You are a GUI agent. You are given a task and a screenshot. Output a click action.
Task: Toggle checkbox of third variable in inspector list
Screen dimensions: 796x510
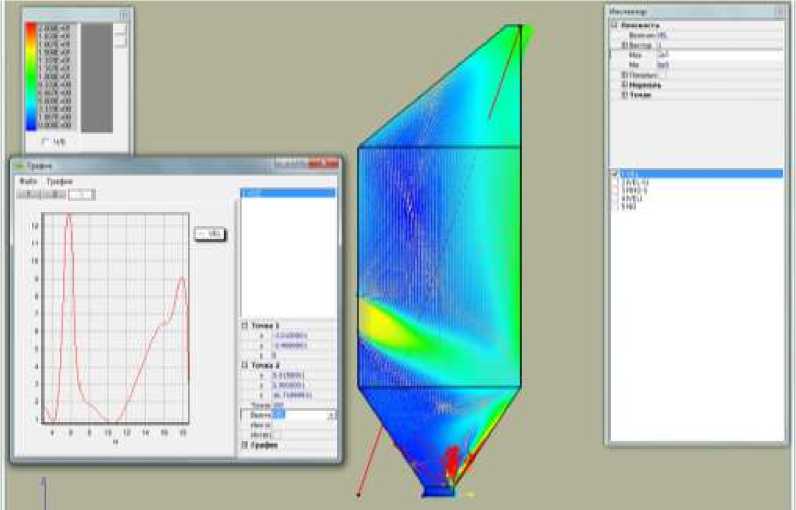615,190
